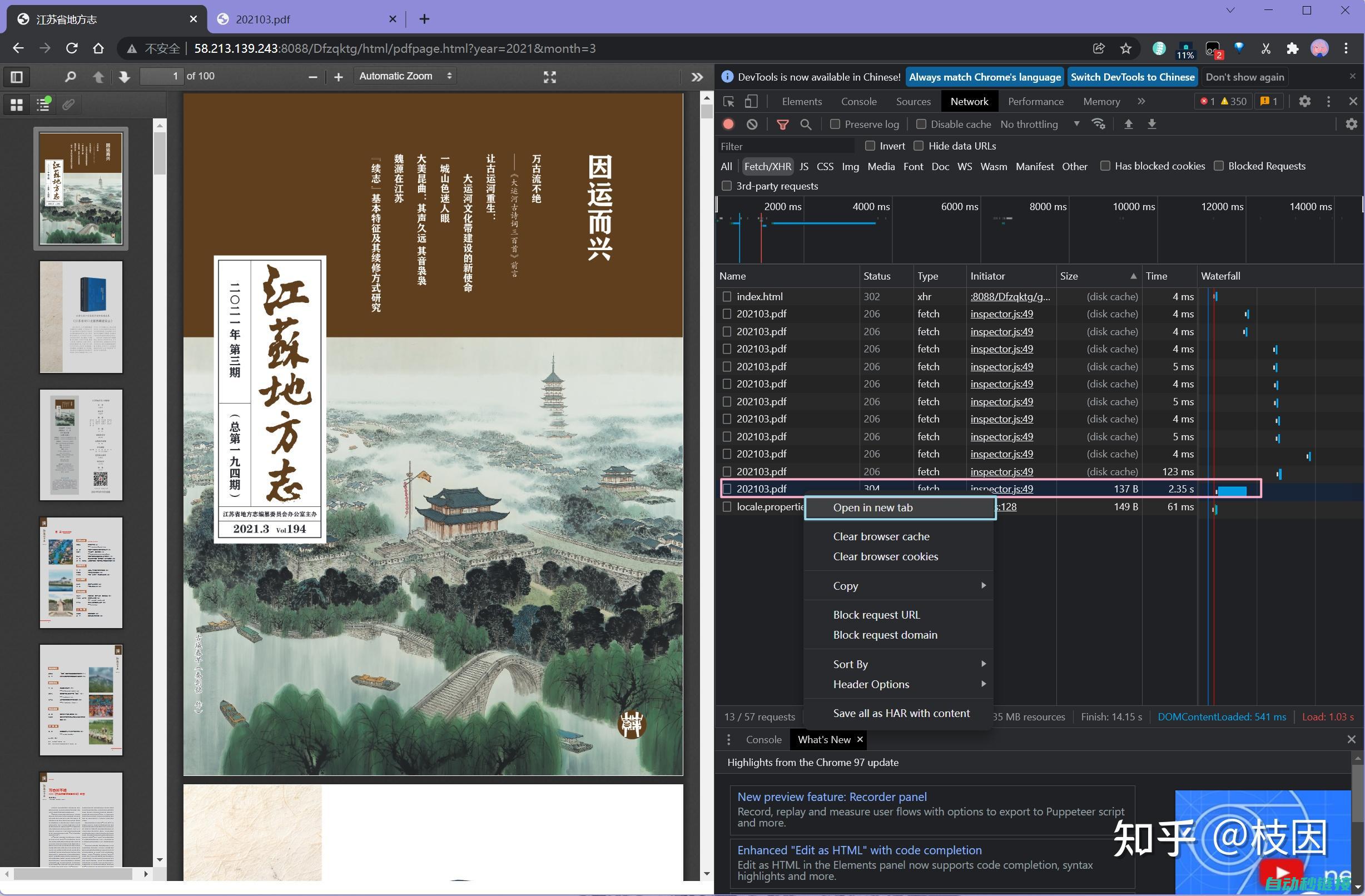Select the Network tab in DevTools
The width and height of the screenshot is (1365, 896).
pos(968,100)
